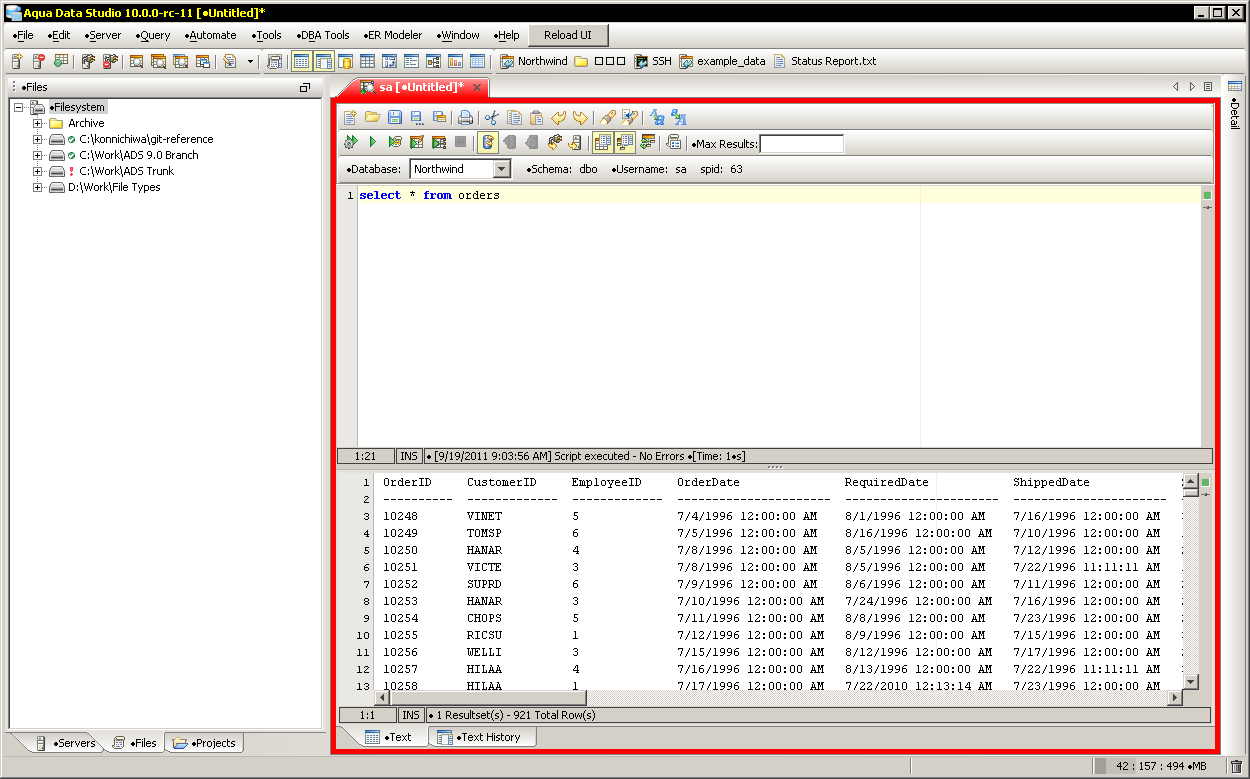
Task: Click the Copy icon in query toolbar
Action: point(514,117)
